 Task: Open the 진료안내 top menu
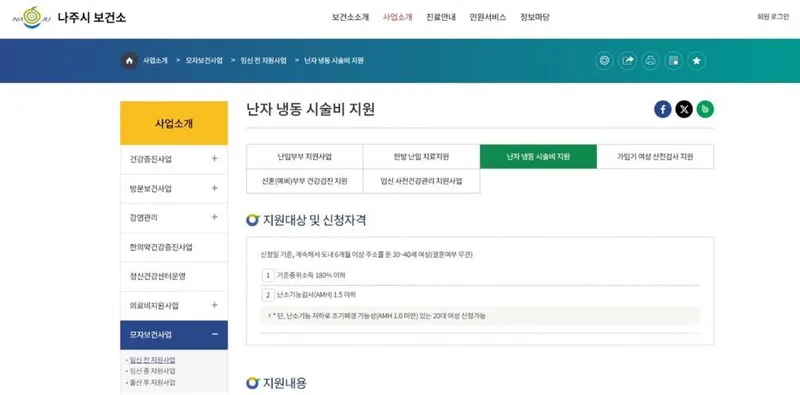[441, 17]
